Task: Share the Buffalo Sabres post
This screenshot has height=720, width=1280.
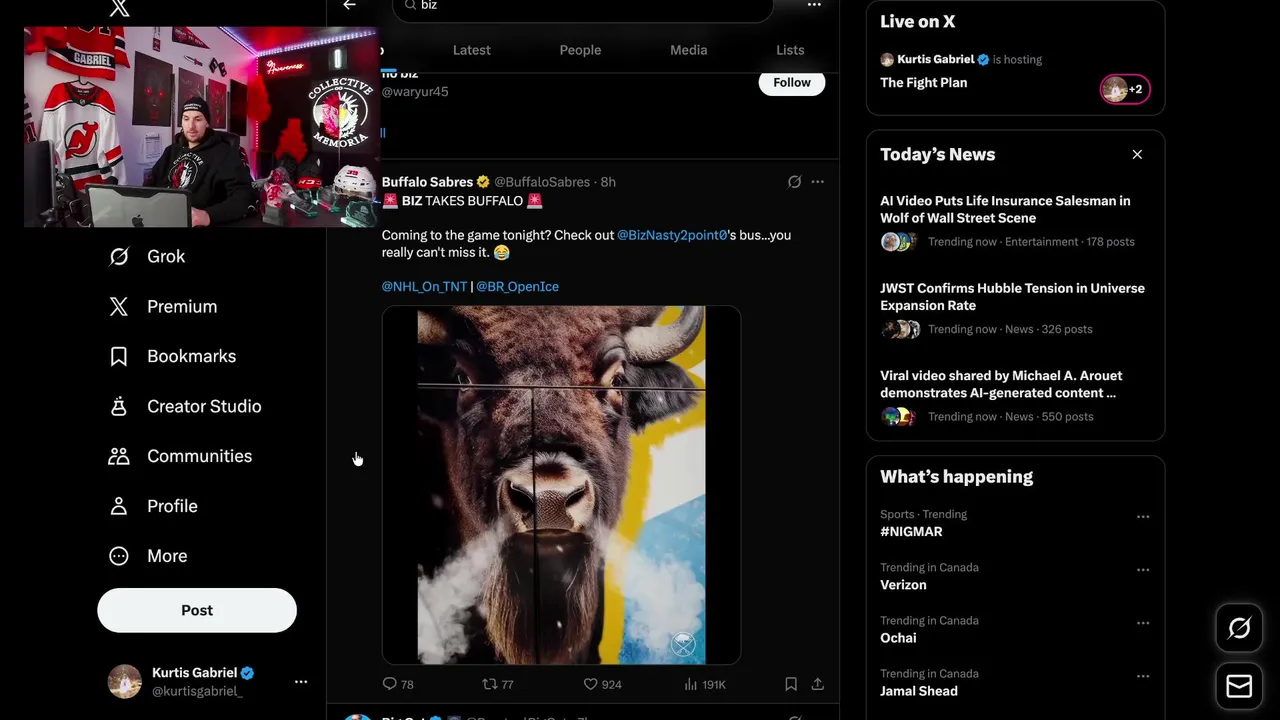Action: [x=817, y=684]
